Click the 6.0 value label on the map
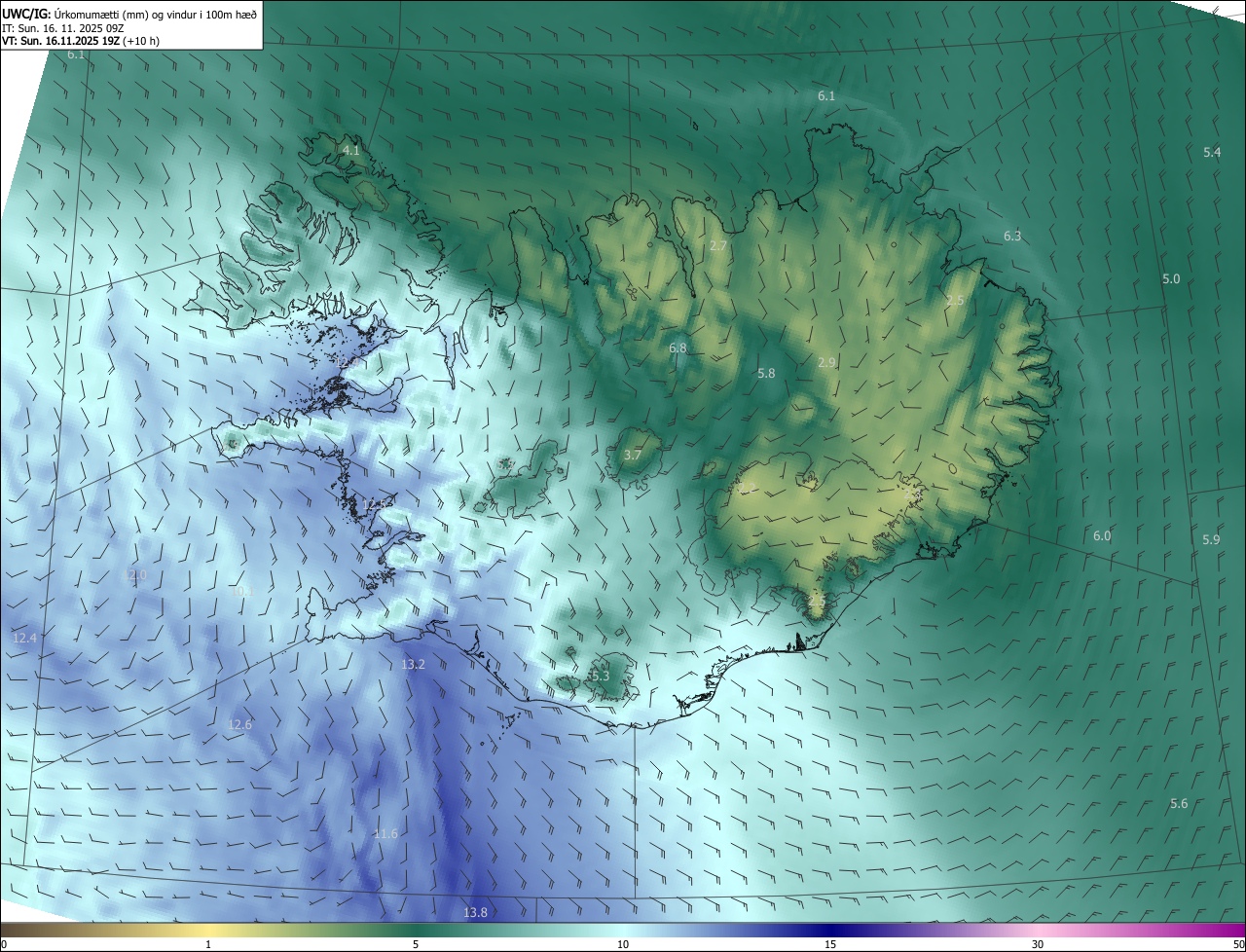1246x952 pixels. 1102,535
